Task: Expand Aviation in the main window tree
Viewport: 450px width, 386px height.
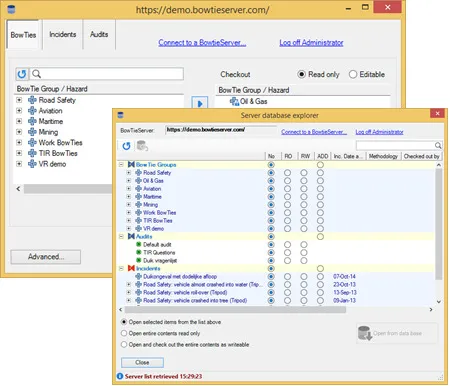Action: click(19, 111)
